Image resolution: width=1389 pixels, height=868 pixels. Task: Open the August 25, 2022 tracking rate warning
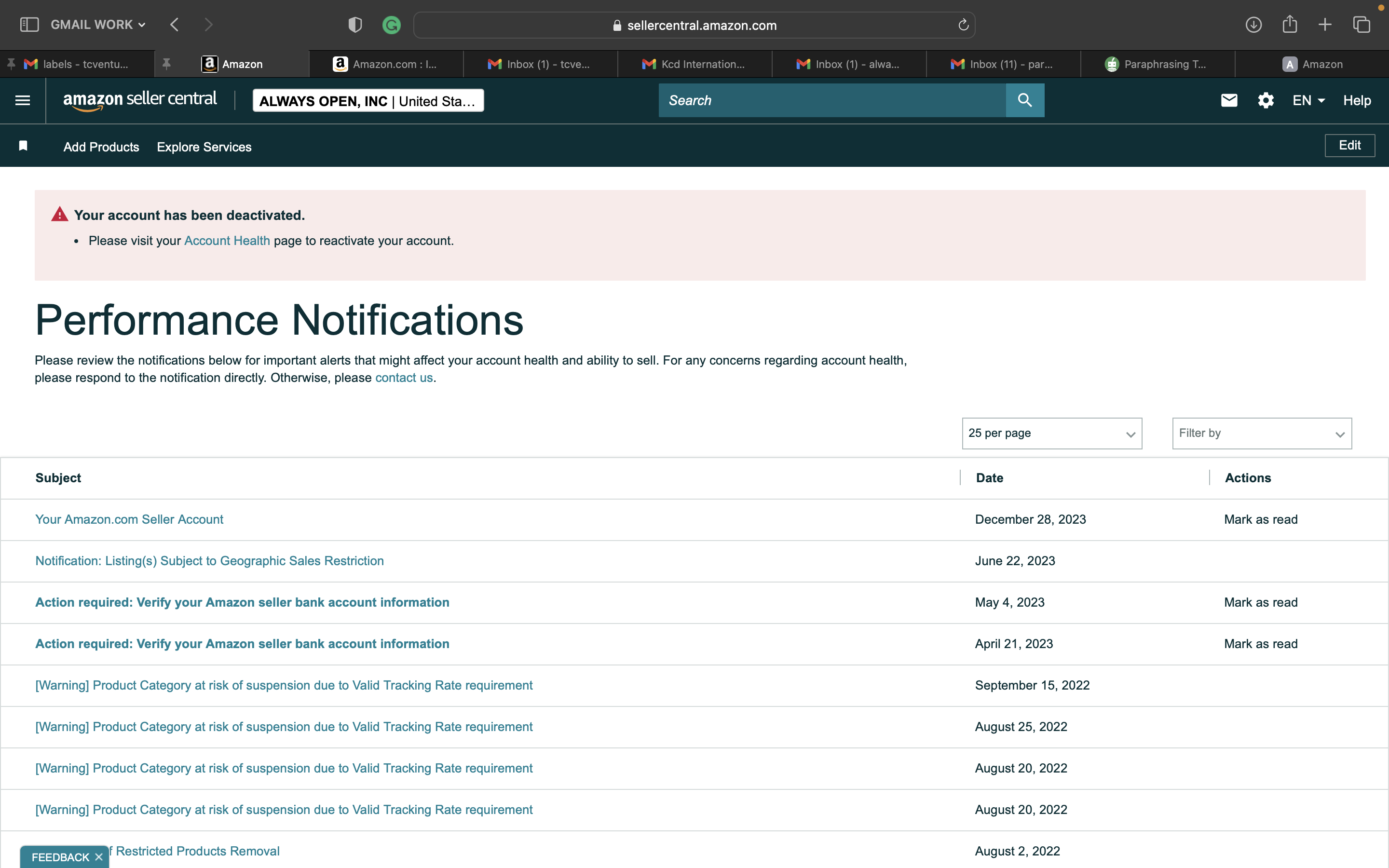point(284,727)
